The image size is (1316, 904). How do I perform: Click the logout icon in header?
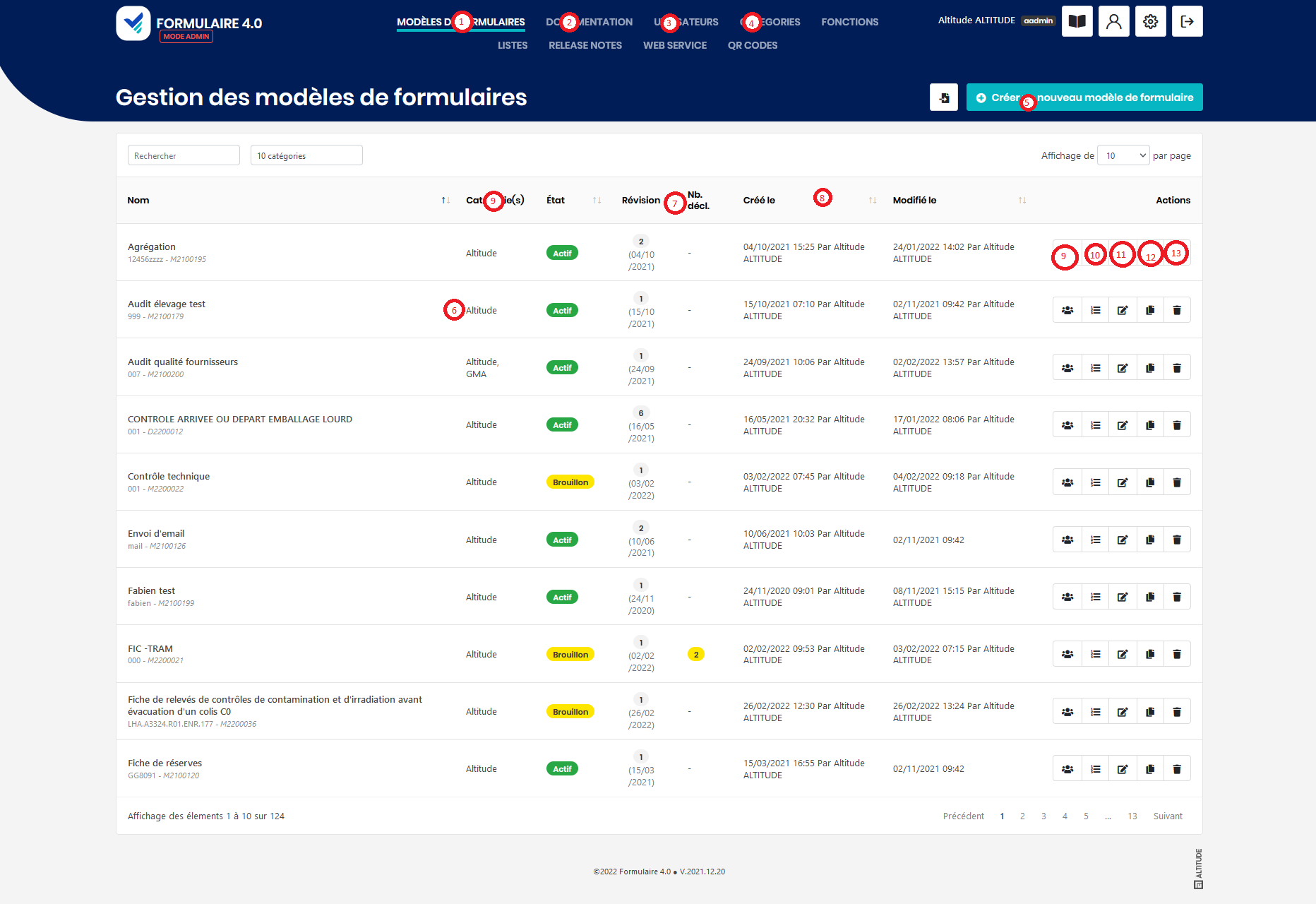(x=1187, y=21)
